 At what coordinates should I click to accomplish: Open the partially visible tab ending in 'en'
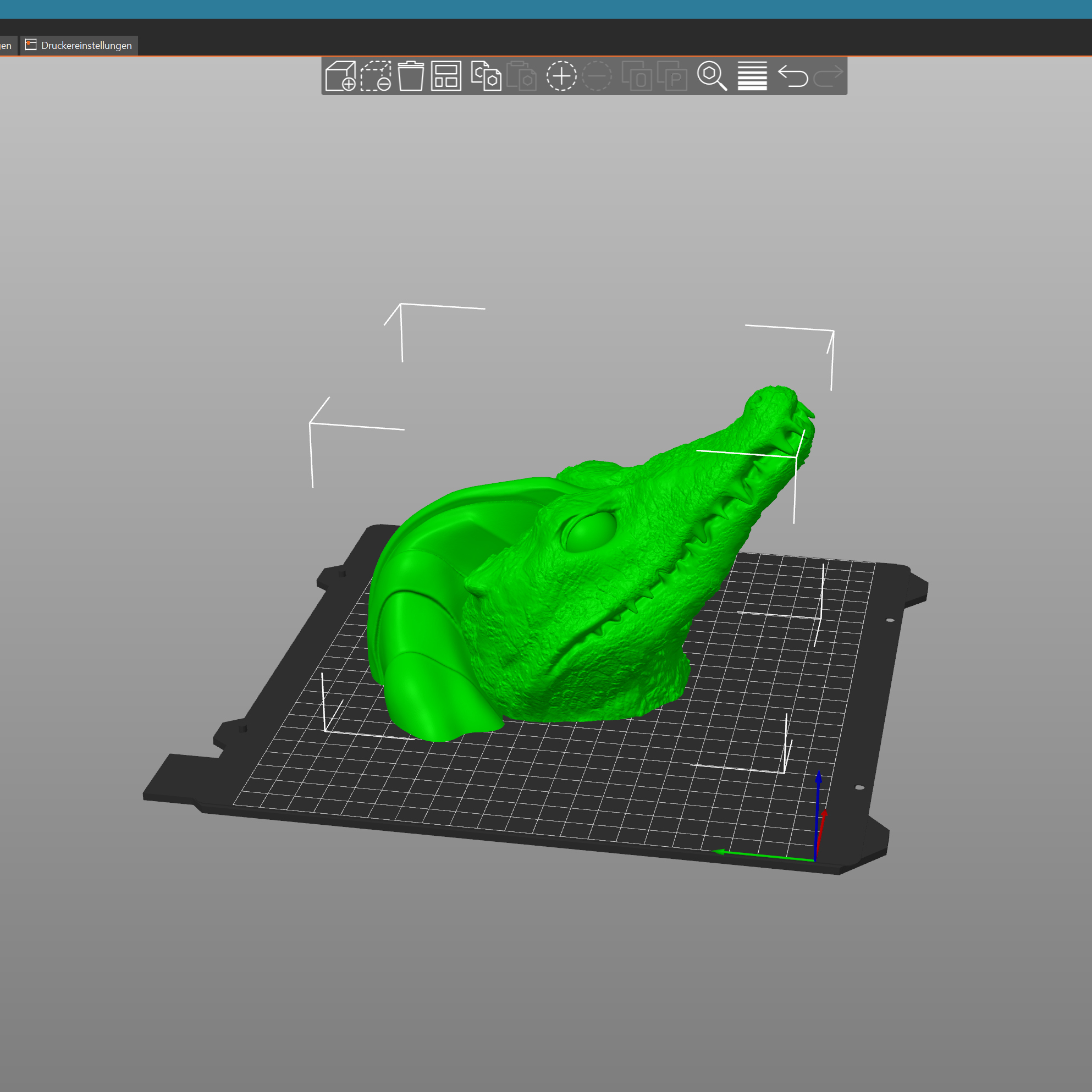[x=6, y=46]
